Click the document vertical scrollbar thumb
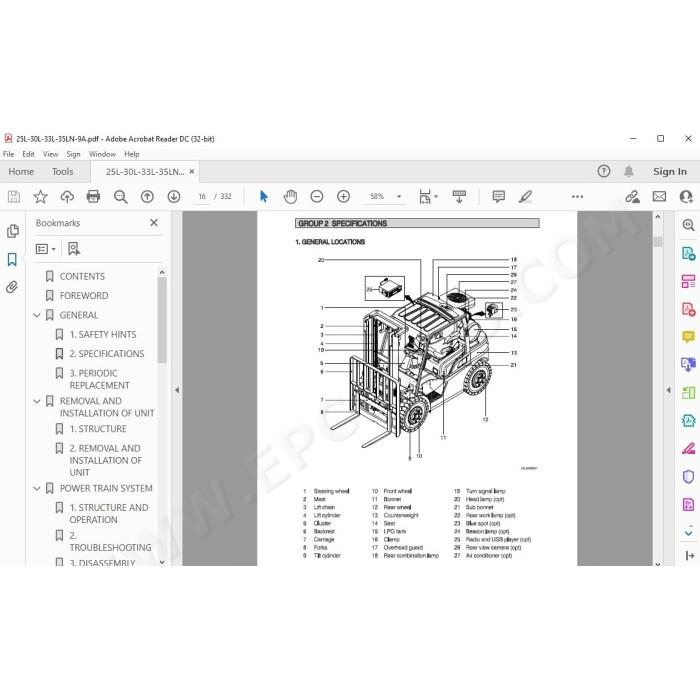This screenshot has width=700, height=700. (658, 242)
